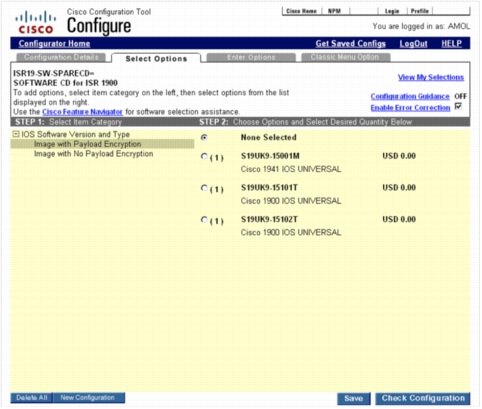Open the Configuration Details tab
The height and width of the screenshot is (409, 482).
61,57
